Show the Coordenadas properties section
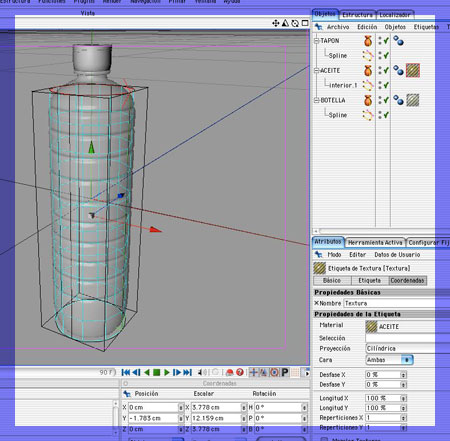The height and width of the screenshot is (441, 450). [407, 281]
